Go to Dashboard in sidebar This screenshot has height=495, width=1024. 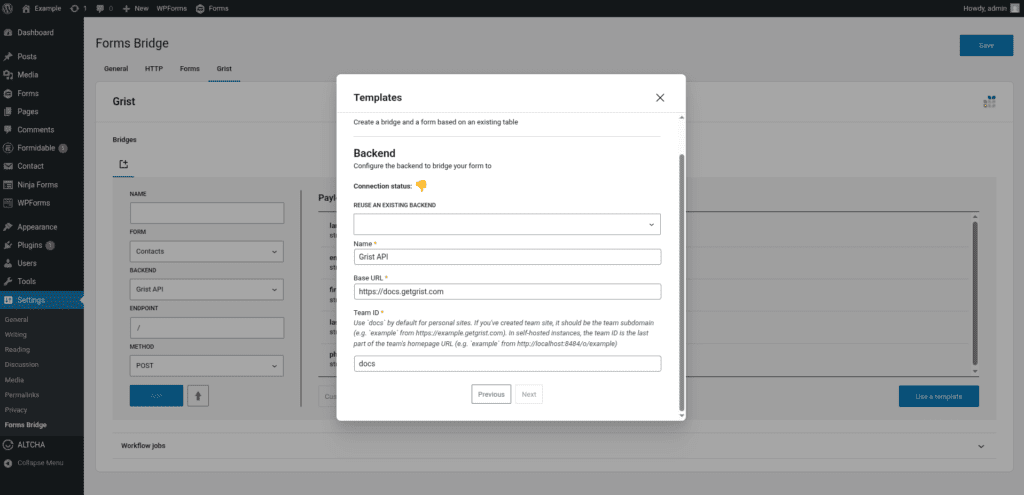click(42, 33)
